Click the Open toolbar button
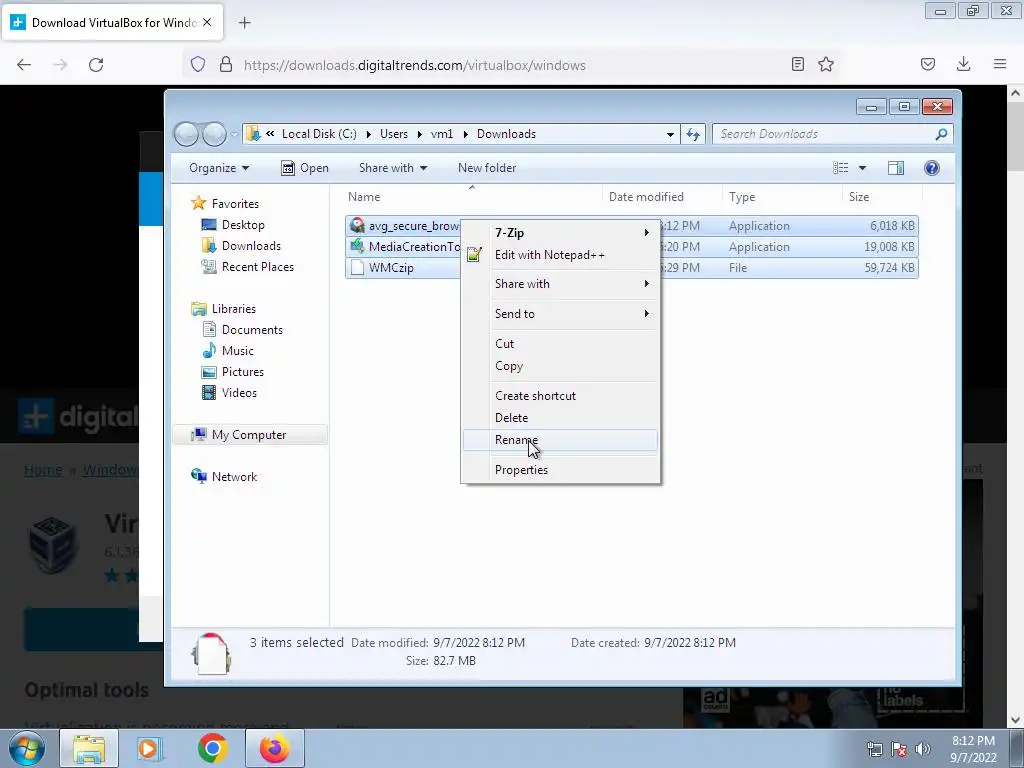Screen dimensions: 1024x768 pyautogui.click(x=305, y=168)
